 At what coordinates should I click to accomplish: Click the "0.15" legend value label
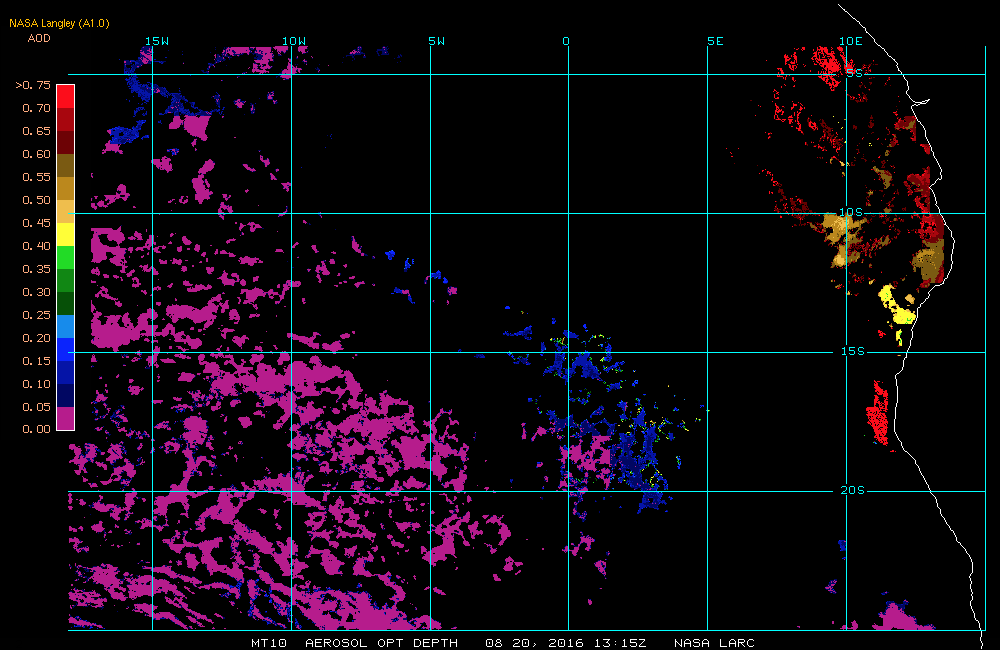click(x=36, y=360)
